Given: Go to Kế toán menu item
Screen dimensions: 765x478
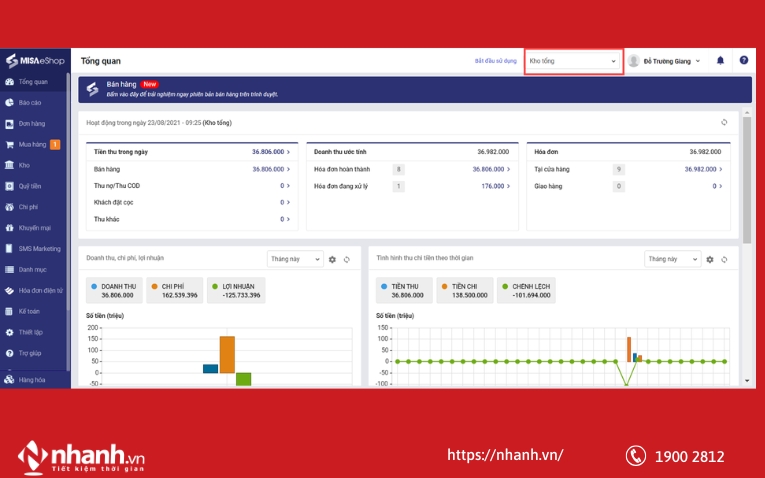Looking at the screenshot, I should point(29,311).
